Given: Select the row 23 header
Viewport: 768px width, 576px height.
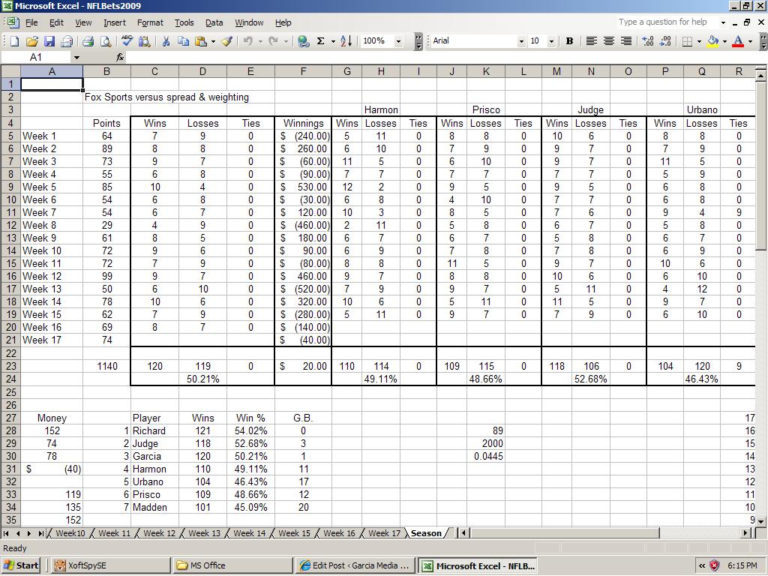Looking at the screenshot, I should [11, 366].
